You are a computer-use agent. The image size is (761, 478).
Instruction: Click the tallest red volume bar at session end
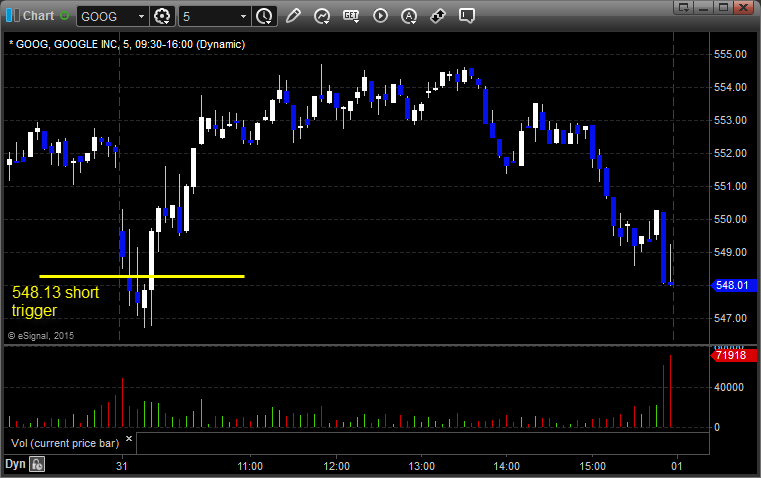click(x=671, y=391)
